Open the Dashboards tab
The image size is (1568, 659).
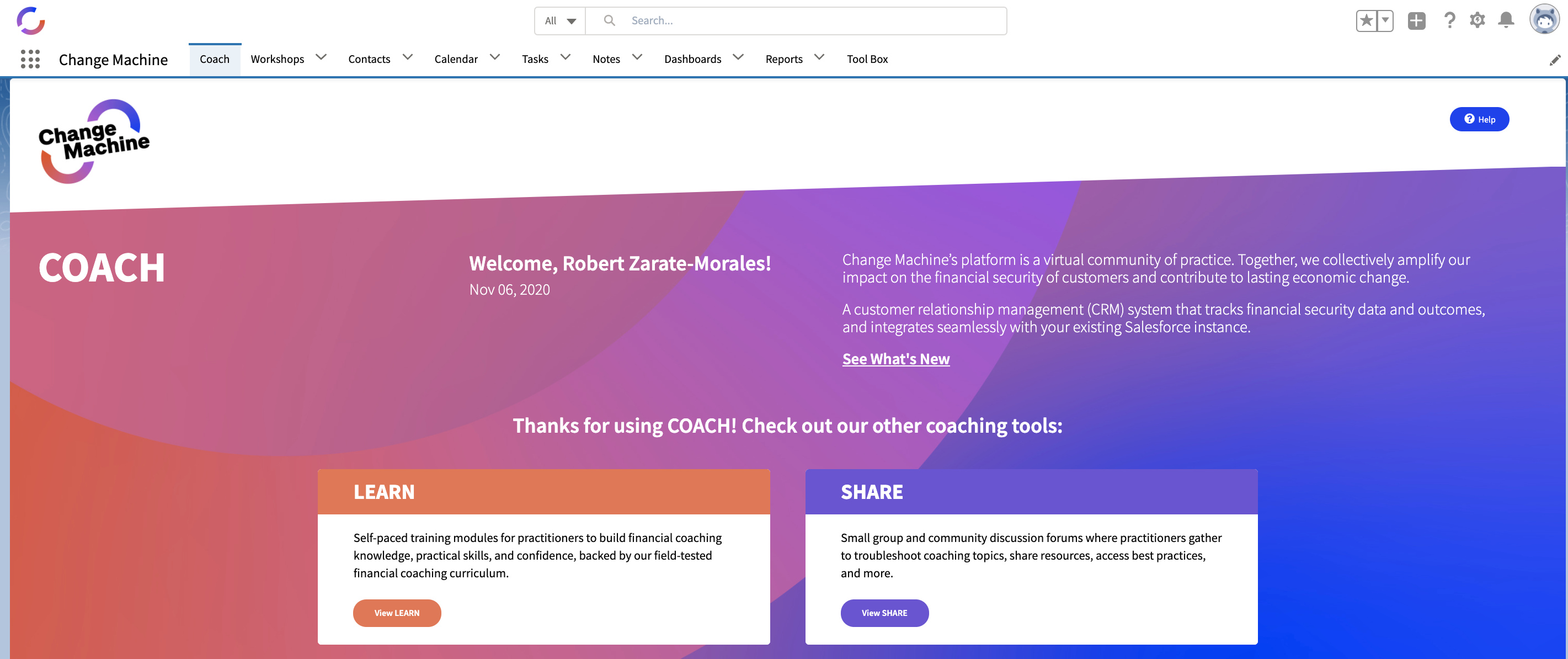point(693,59)
